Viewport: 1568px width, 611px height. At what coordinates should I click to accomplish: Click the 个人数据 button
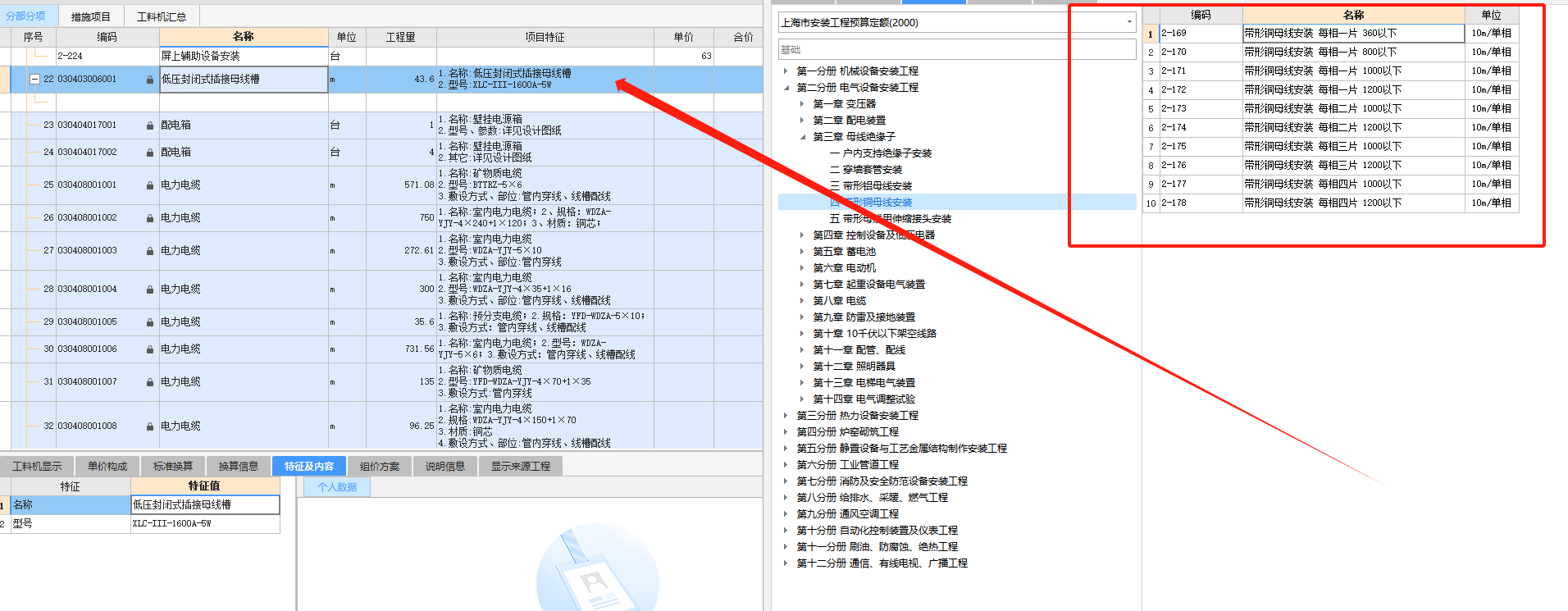coord(337,487)
